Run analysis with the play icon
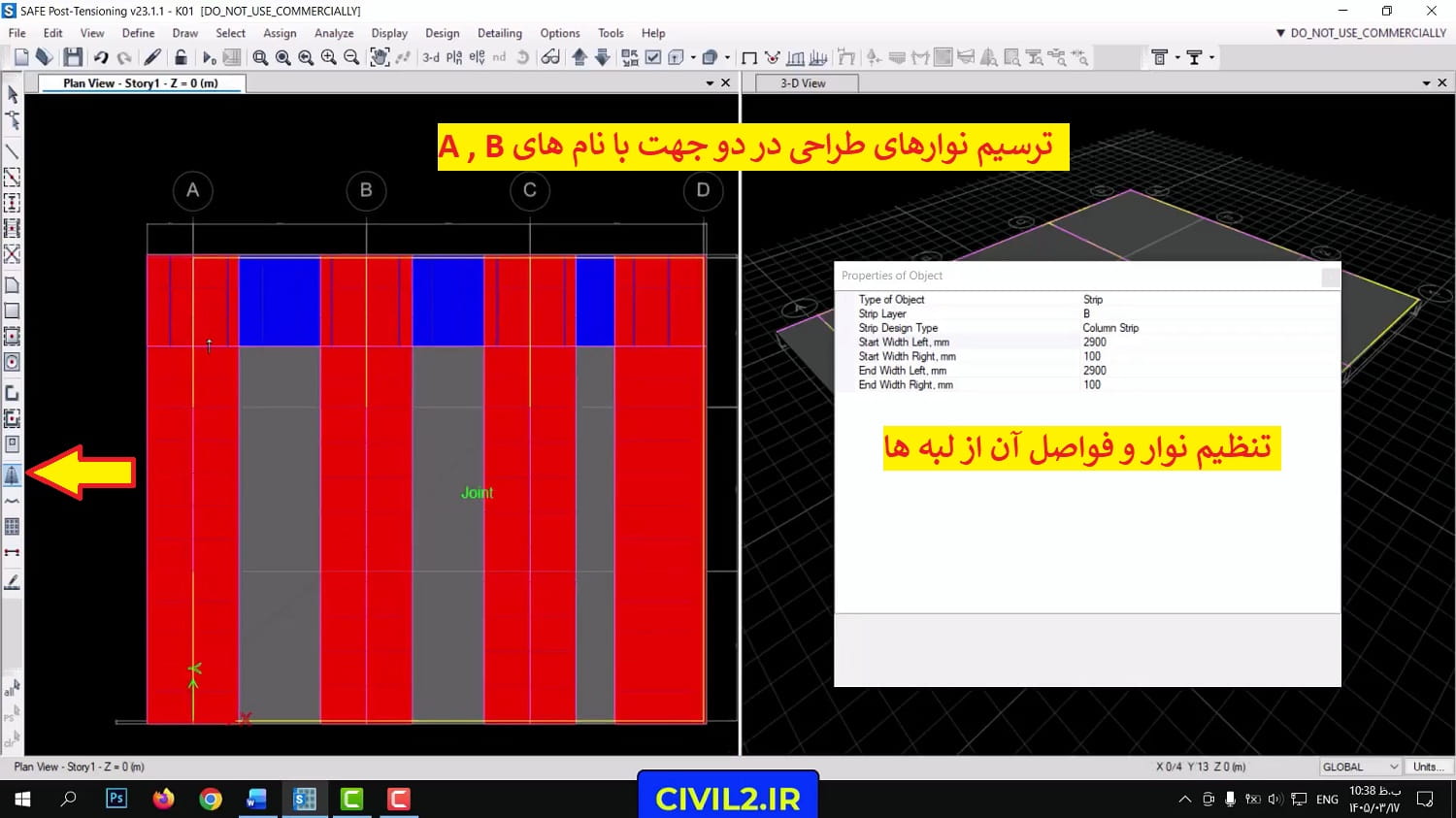 [209, 57]
